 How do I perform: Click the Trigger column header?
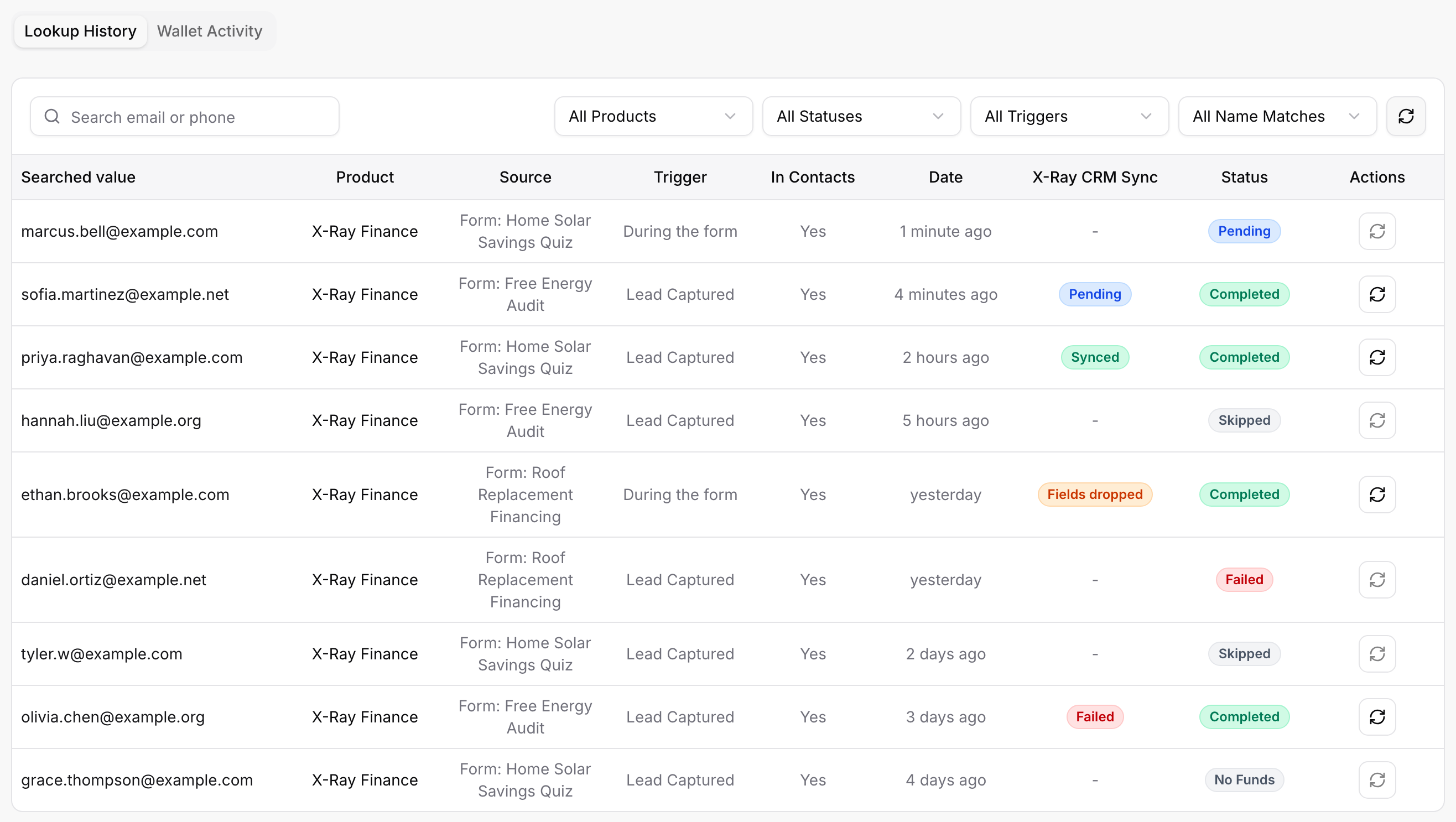680,178
